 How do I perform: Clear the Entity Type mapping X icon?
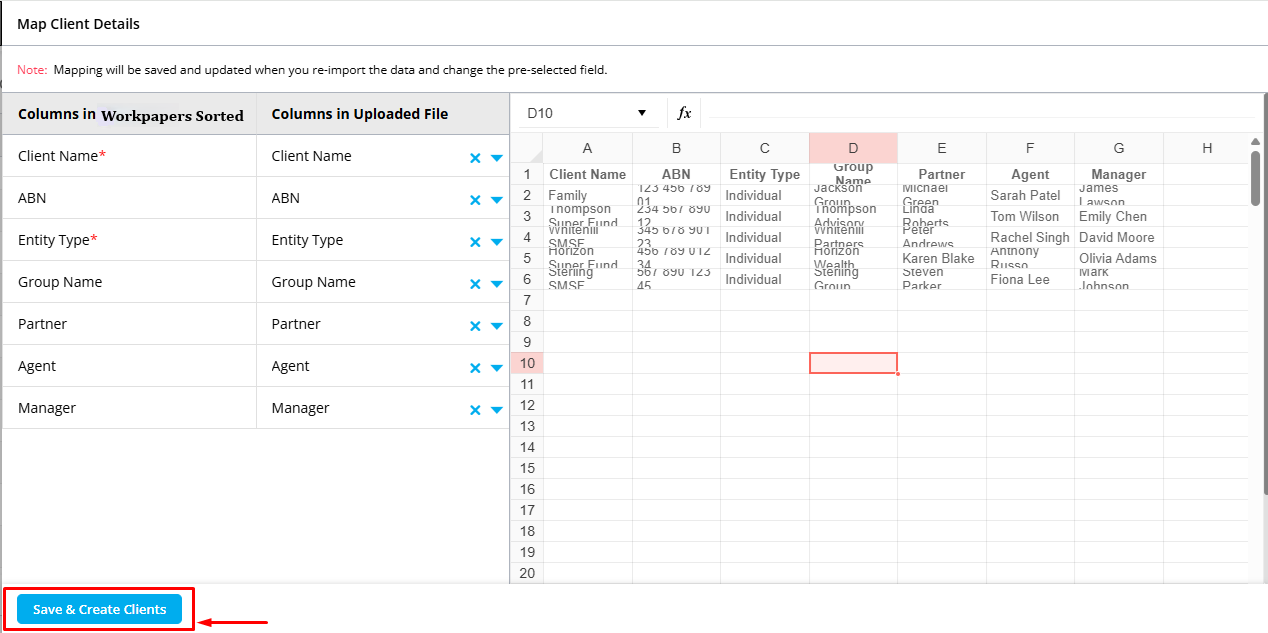click(475, 242)
